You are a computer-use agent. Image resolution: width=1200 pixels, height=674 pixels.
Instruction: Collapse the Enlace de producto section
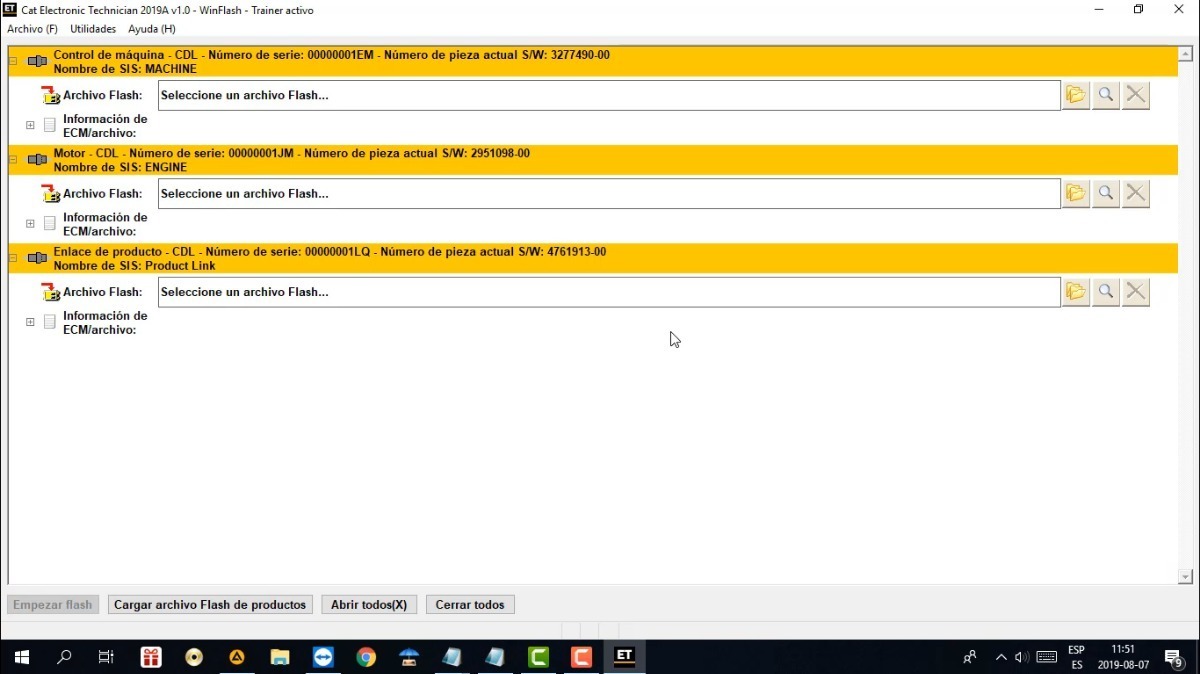tap(13, 258)
